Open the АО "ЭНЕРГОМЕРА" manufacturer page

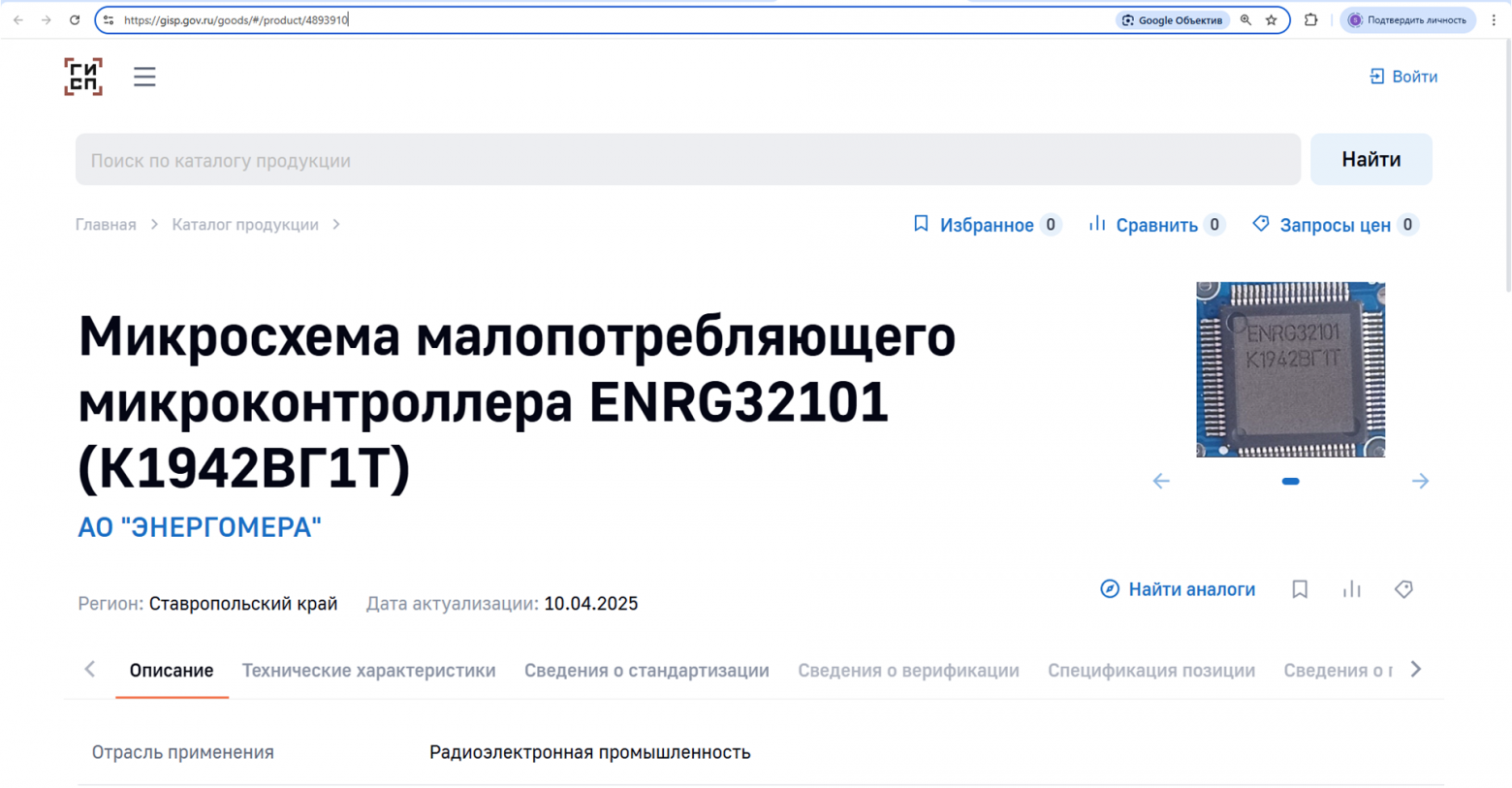pyautogui.click(x=199, y=526)
